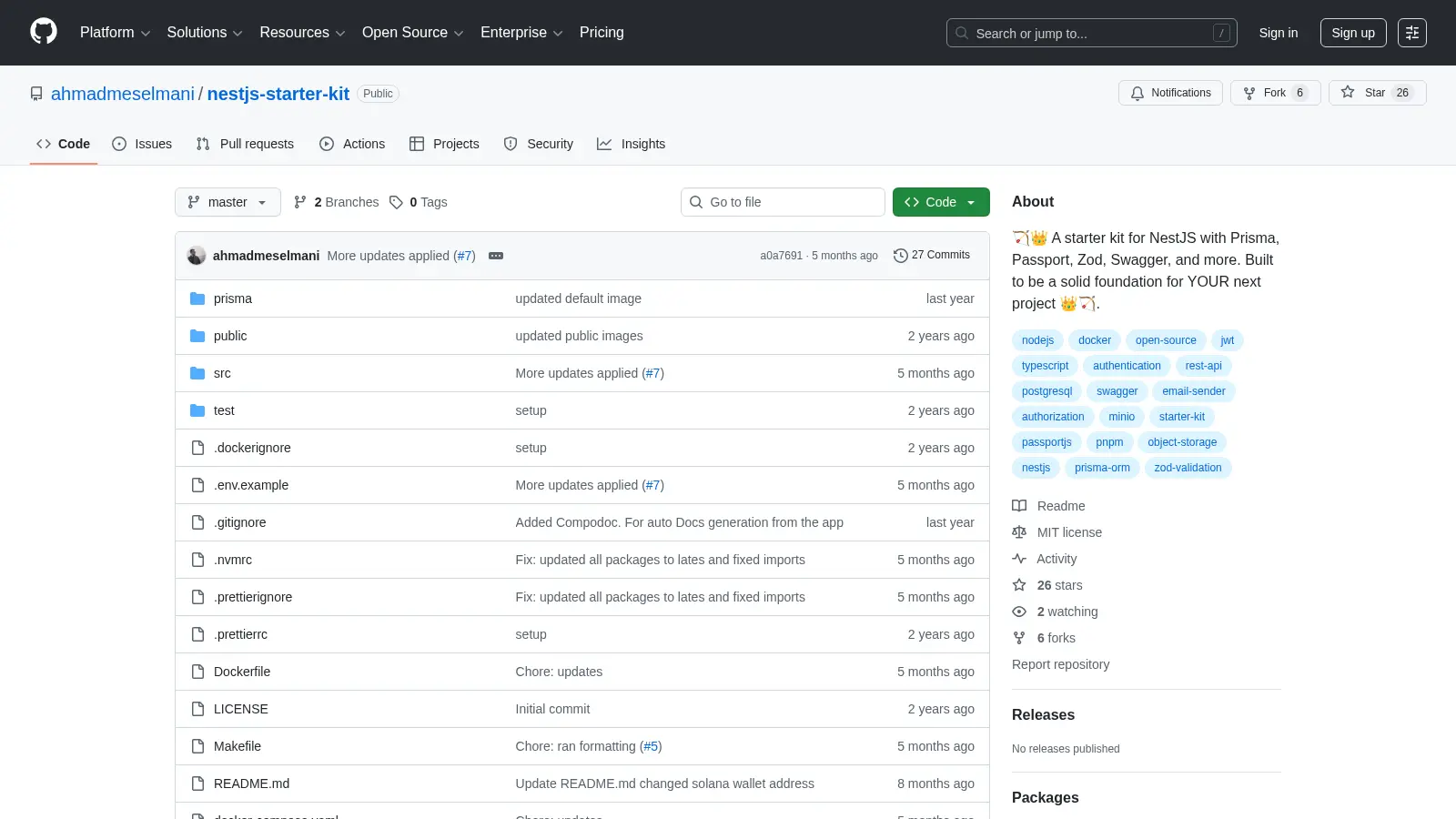
Task: Open pull request #5 link in Makefile row
Action: point(651,746)
